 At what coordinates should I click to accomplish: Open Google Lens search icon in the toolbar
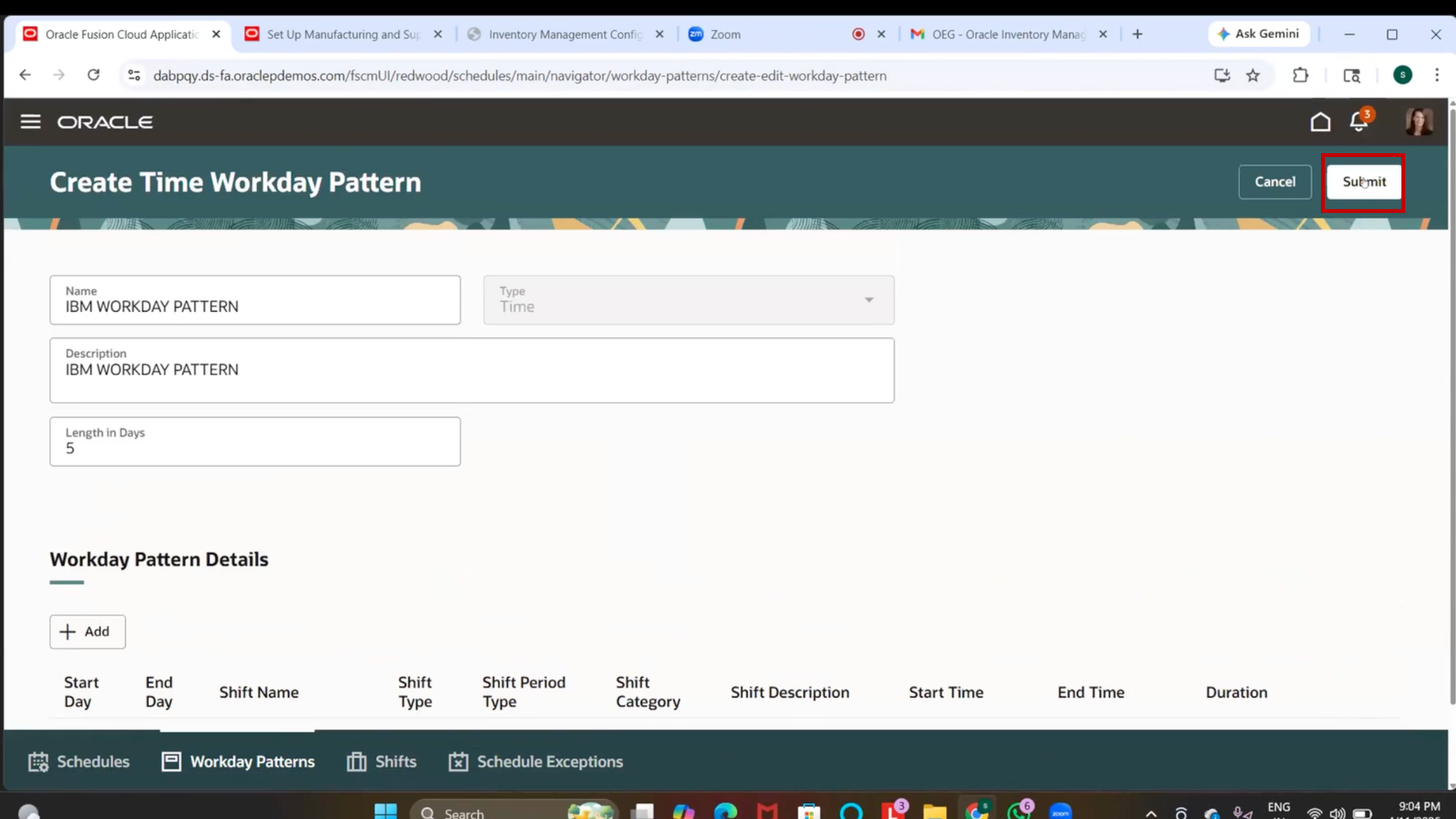(1351, 75)
